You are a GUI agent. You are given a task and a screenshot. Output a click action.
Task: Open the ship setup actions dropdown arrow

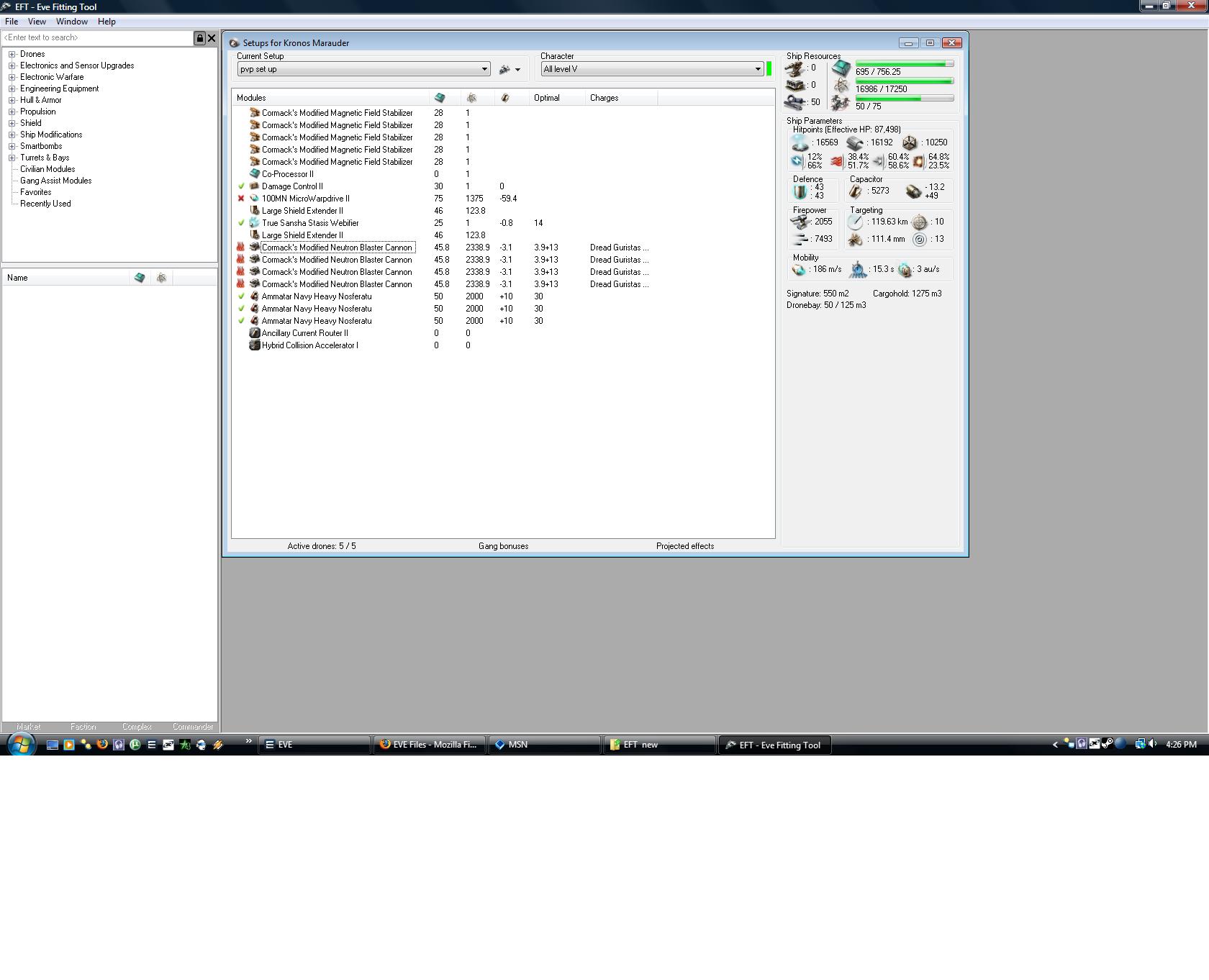click(x=517, y=70)
